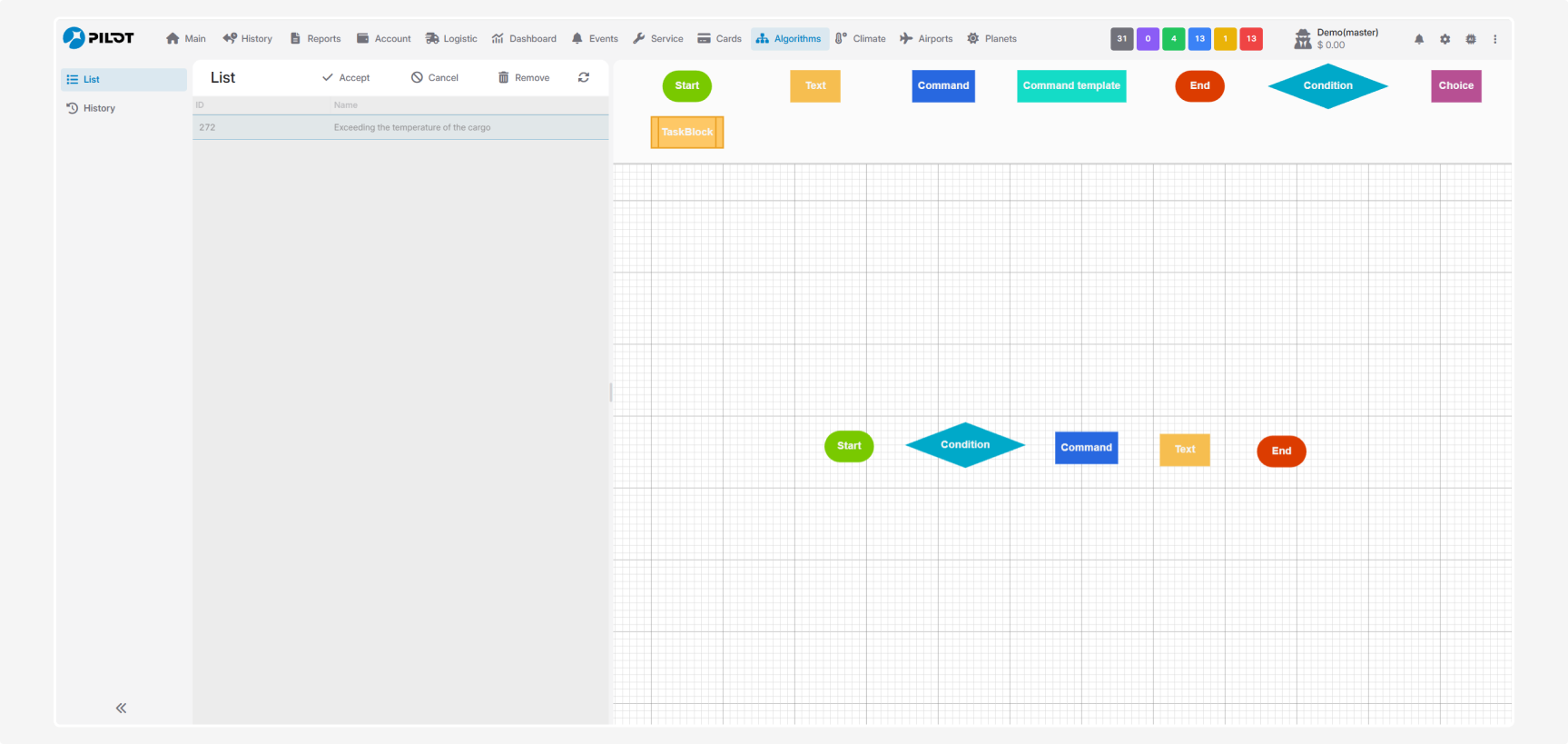Remove the selected algorithm

(524, 78)
